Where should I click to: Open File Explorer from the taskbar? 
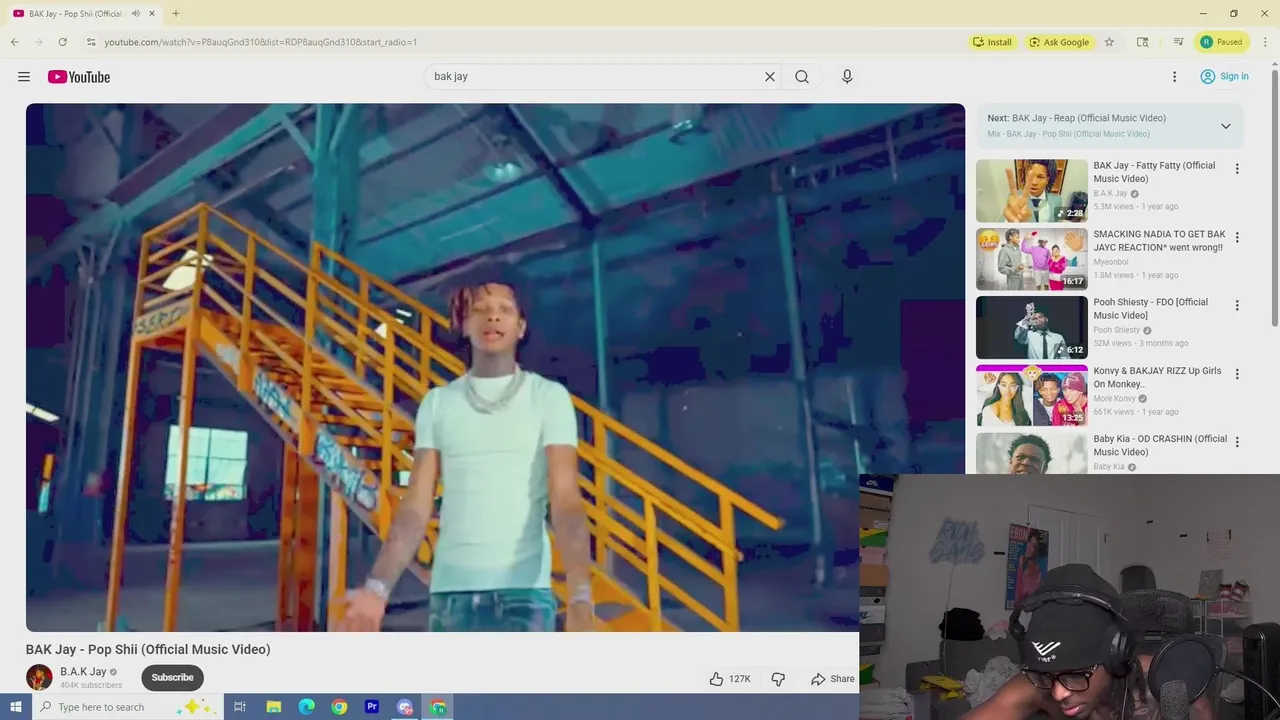tap(273, 707)
